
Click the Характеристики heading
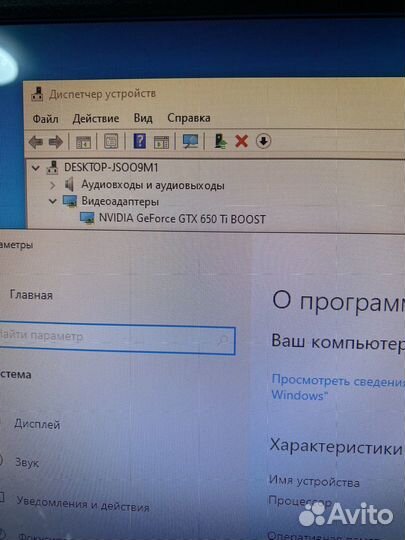[336, 447]
